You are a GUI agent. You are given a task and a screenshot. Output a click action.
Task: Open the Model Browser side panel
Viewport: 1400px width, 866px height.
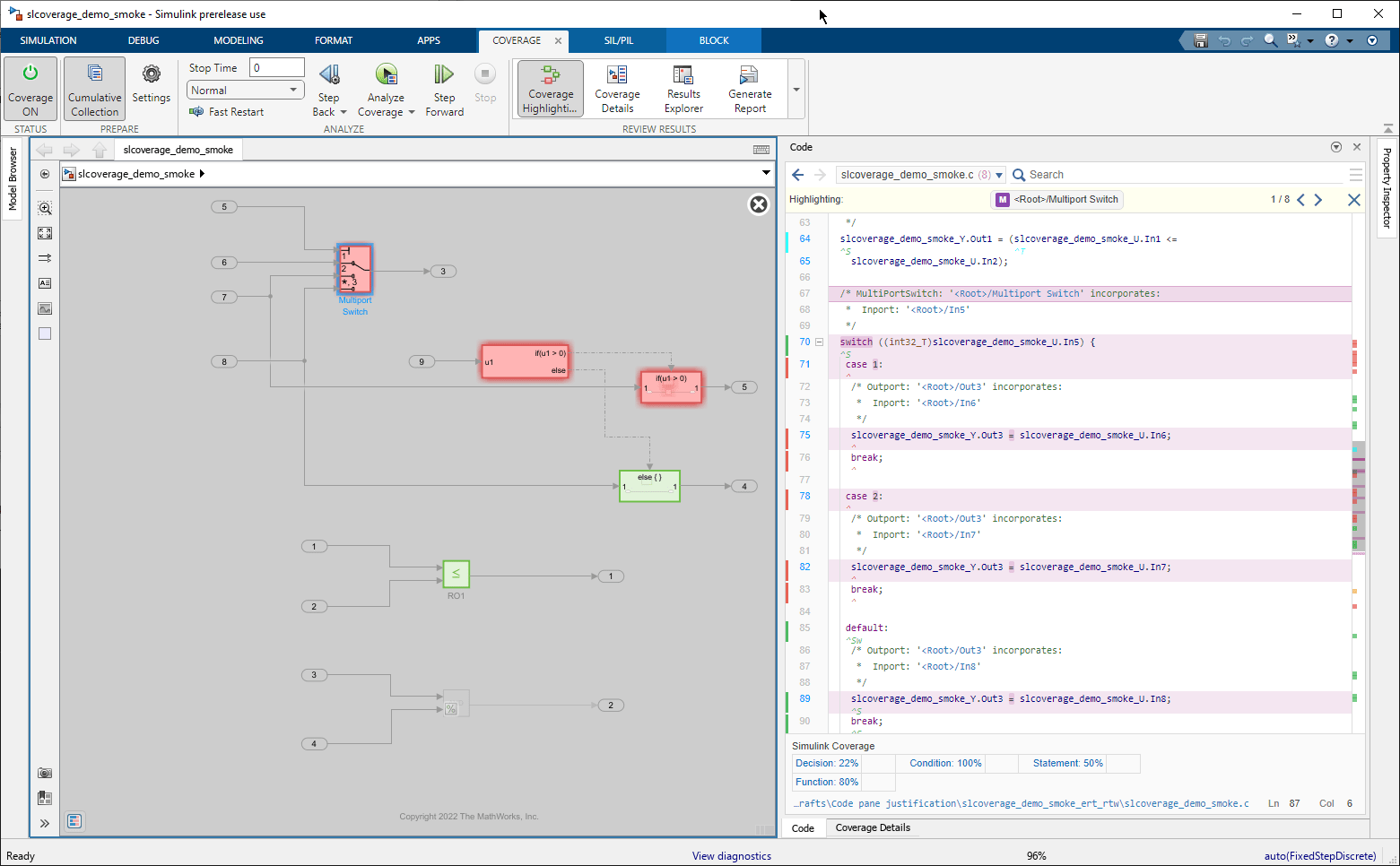tap(13, 179)
